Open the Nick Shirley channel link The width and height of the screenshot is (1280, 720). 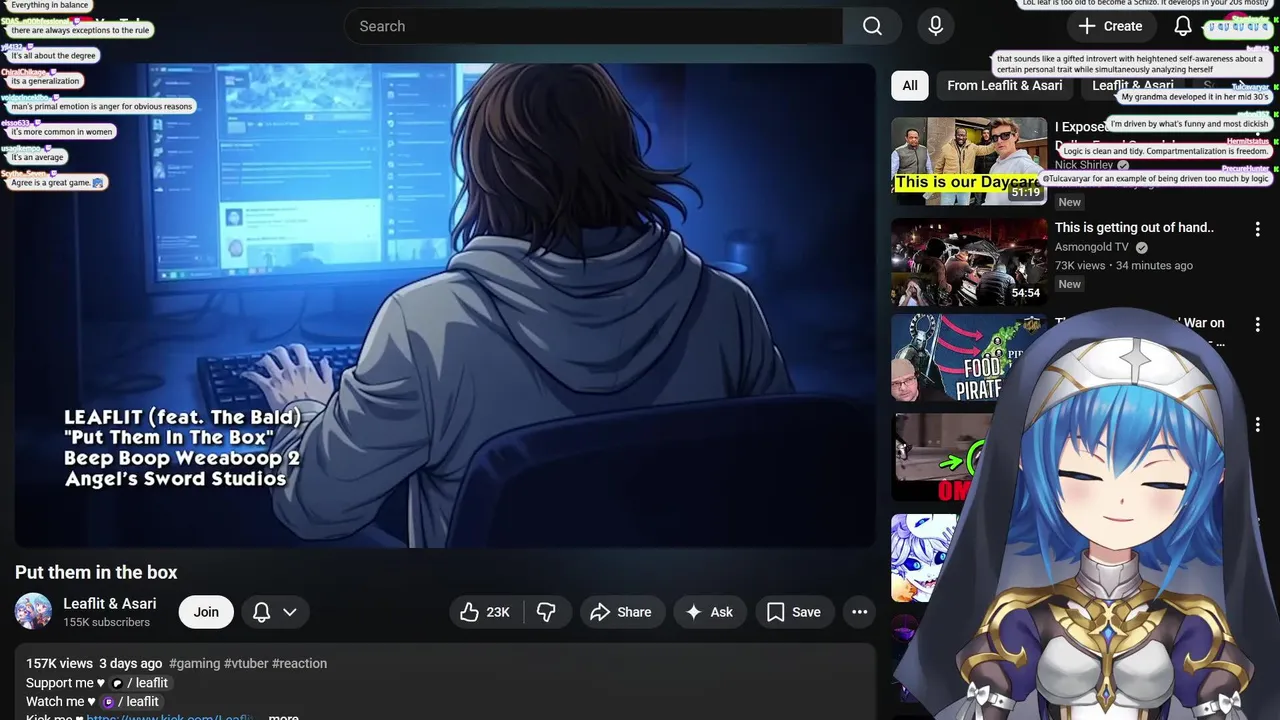[x=1084, y=165]
